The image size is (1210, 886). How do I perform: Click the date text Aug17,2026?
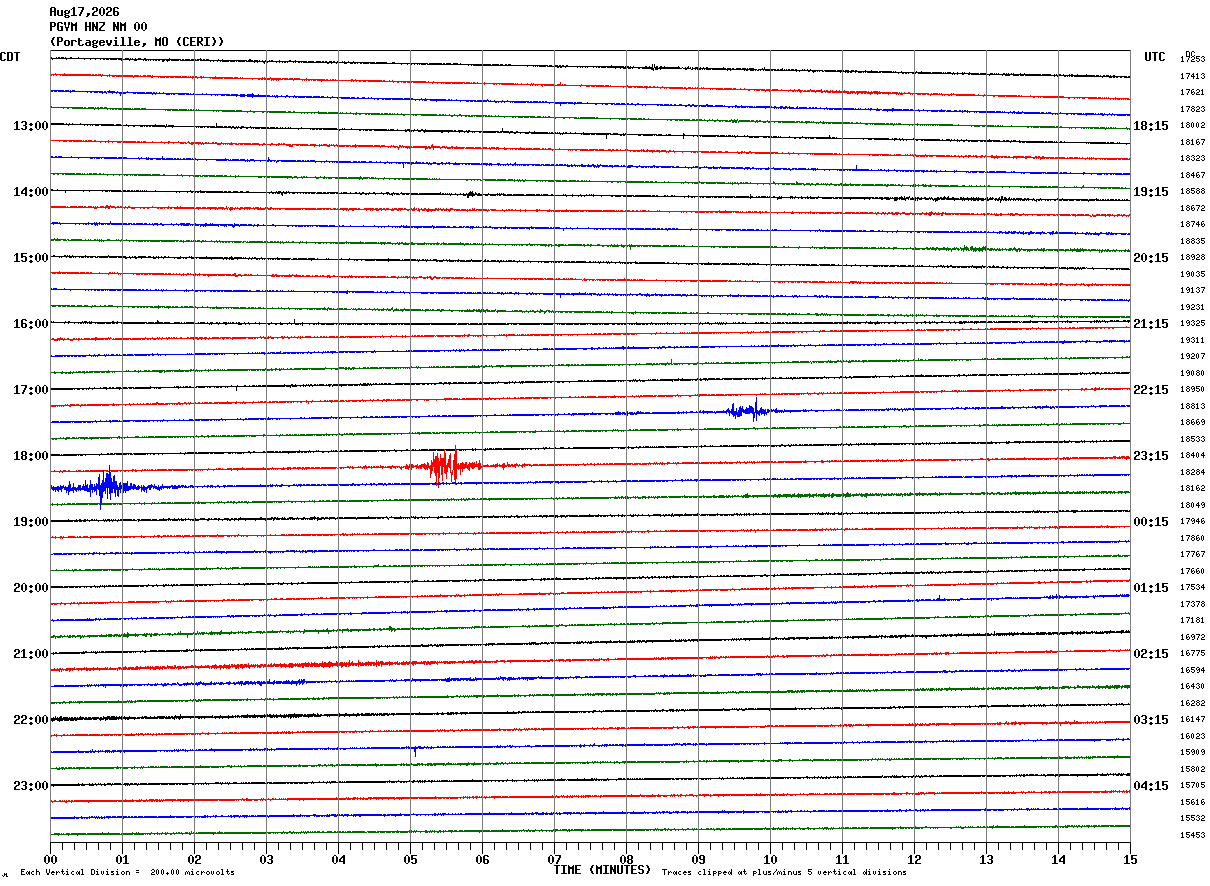pyautogui.click(x=84, y=12)
